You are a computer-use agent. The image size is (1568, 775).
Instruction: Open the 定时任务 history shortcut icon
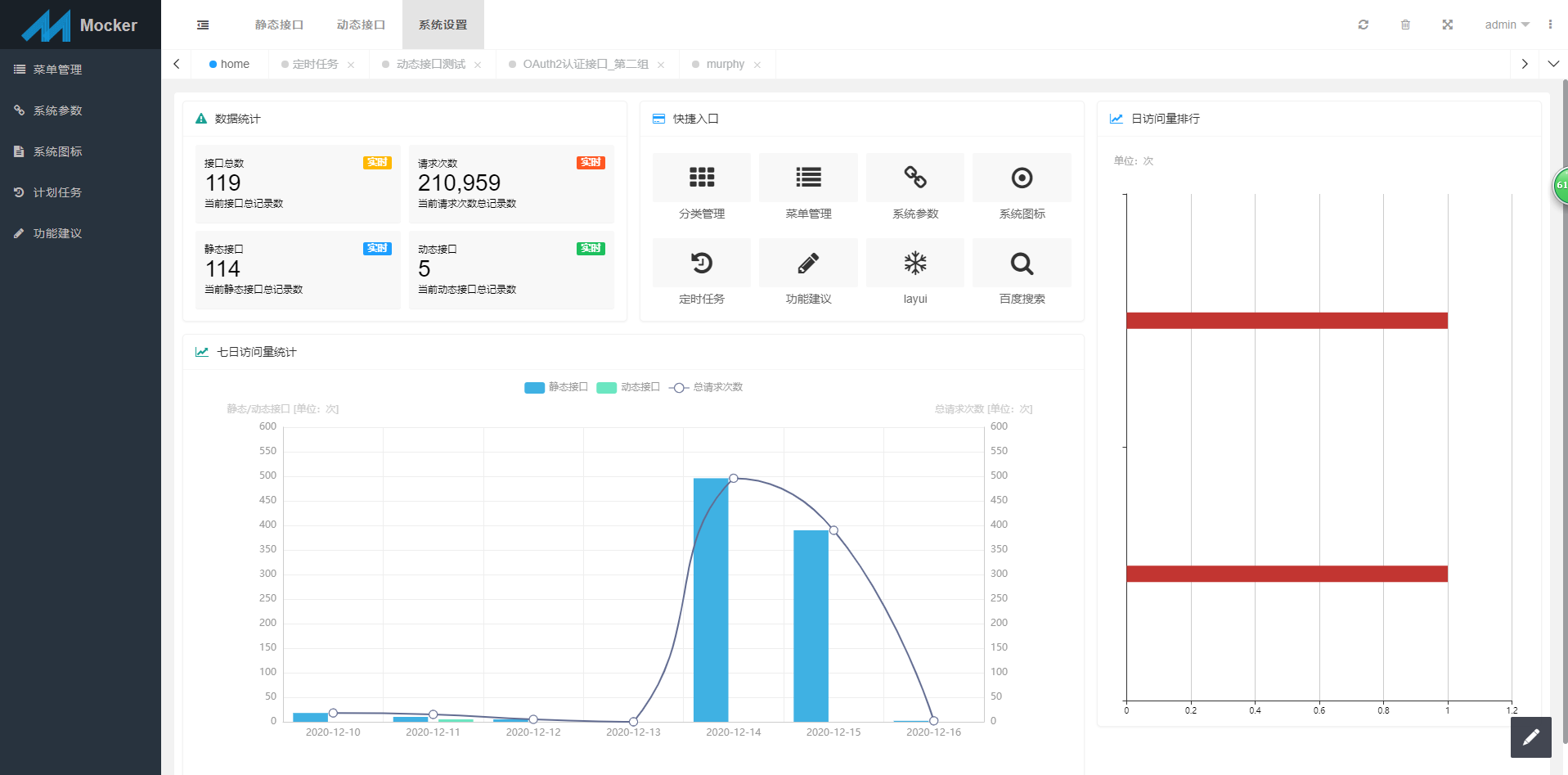click(701, 263)
